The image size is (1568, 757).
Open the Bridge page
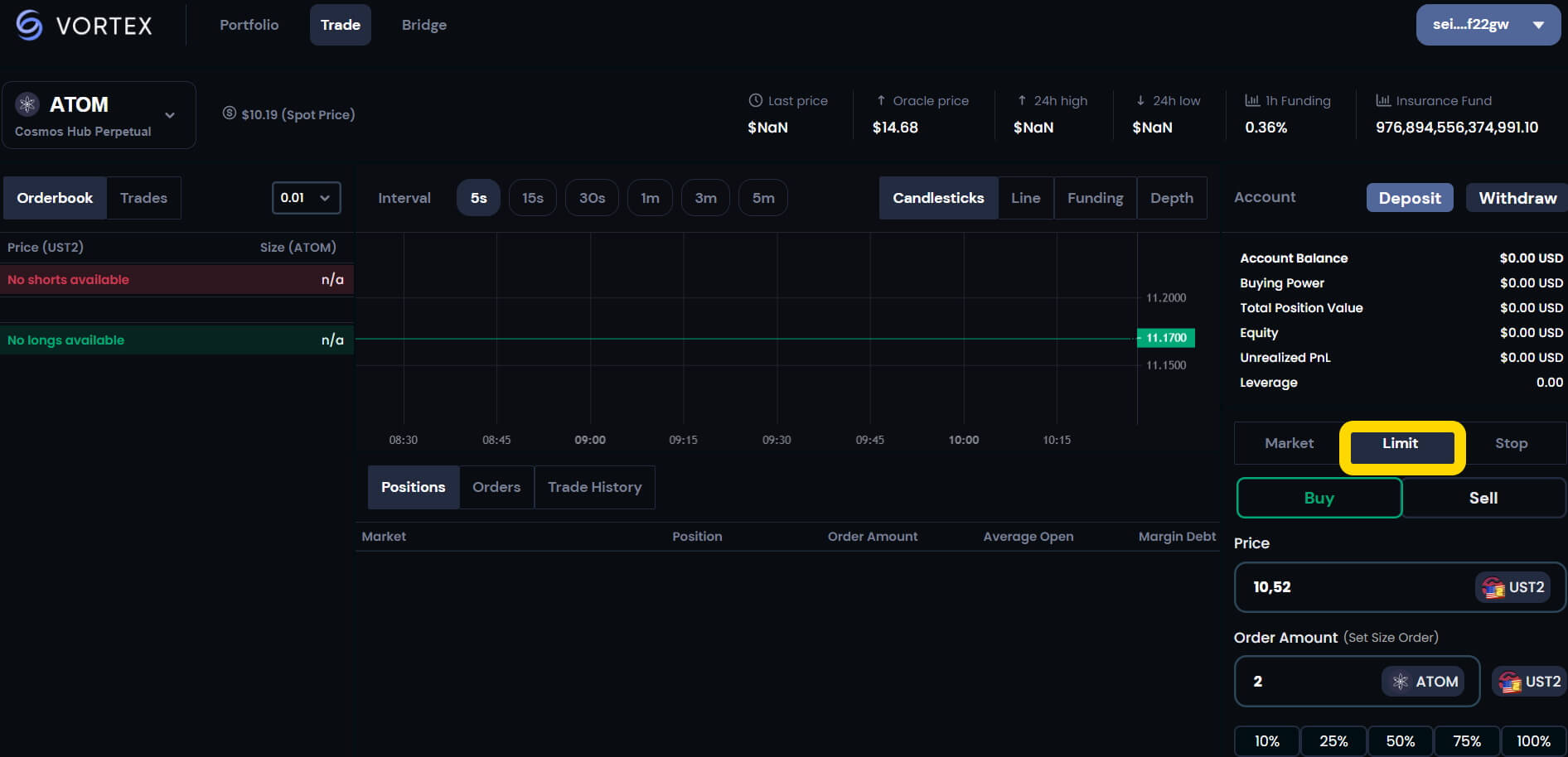point(424,25)
